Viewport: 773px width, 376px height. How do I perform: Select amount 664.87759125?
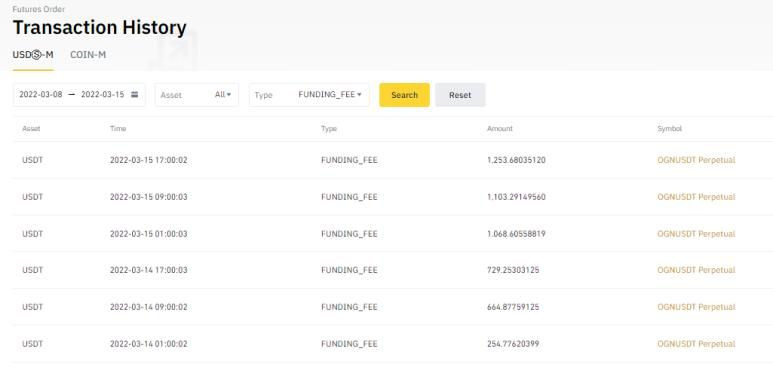[x=513, y=307]
